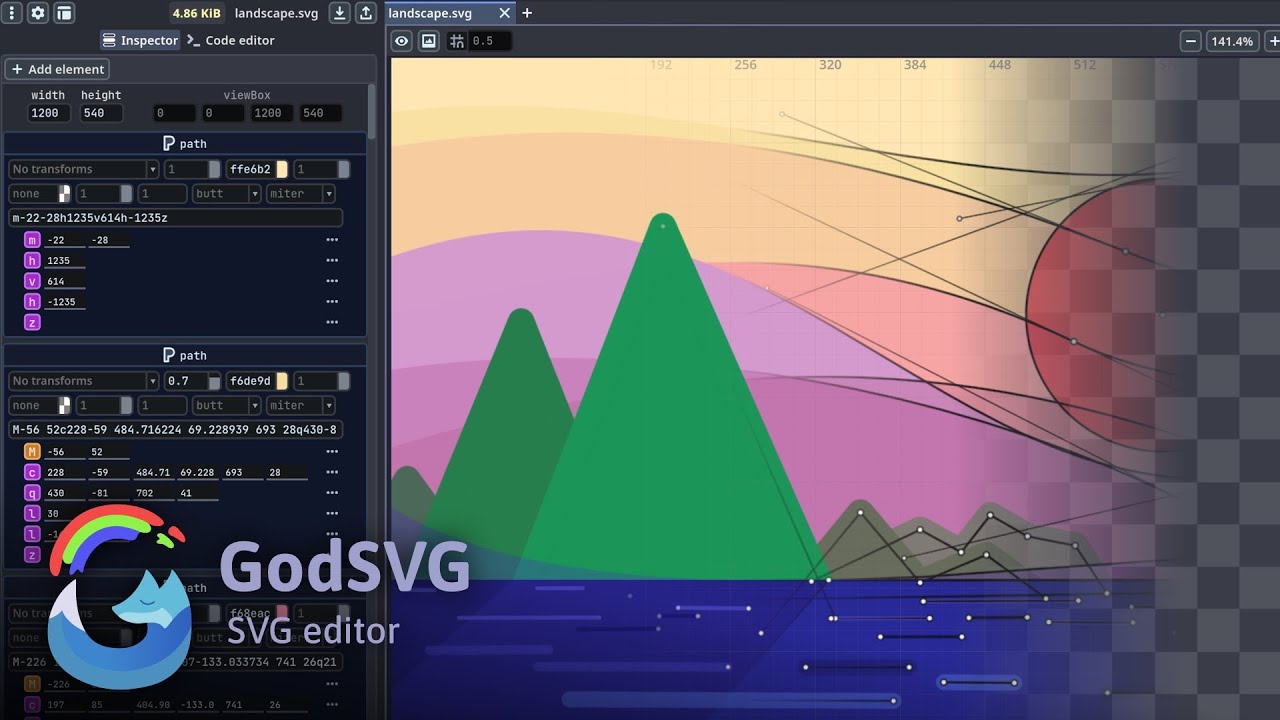The image size is (1280, 720).
Task: Click the width field showing 1200
Action: click(49, 113)
